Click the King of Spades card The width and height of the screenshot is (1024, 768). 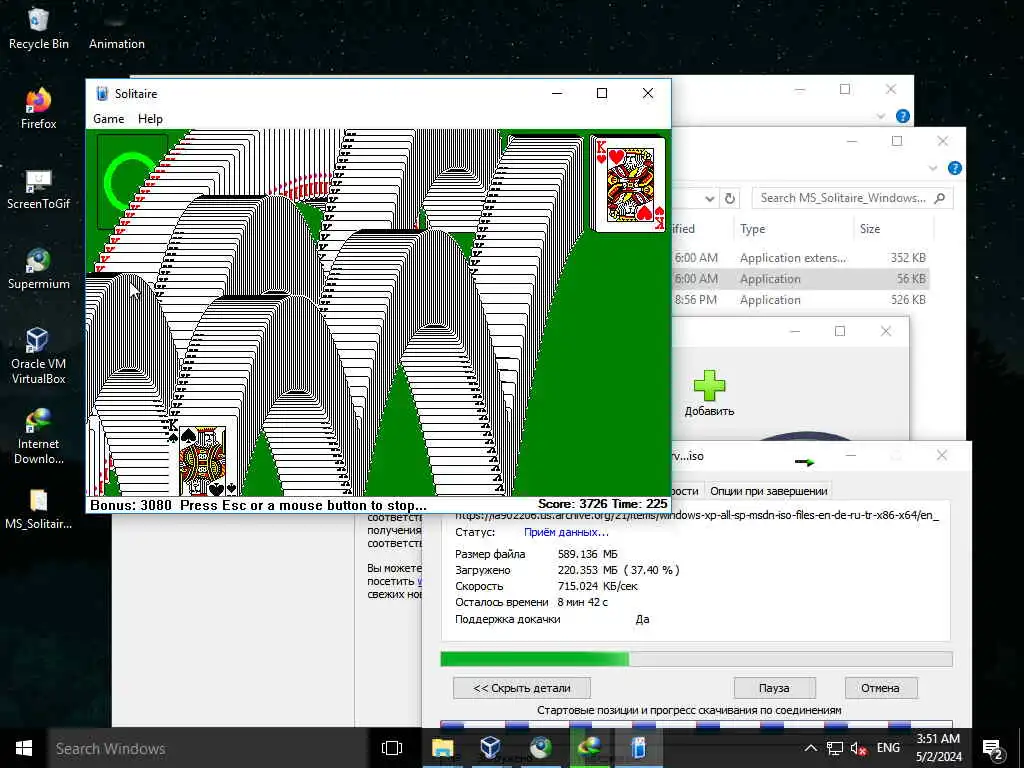pyautogui.click(x=204, y=458)
